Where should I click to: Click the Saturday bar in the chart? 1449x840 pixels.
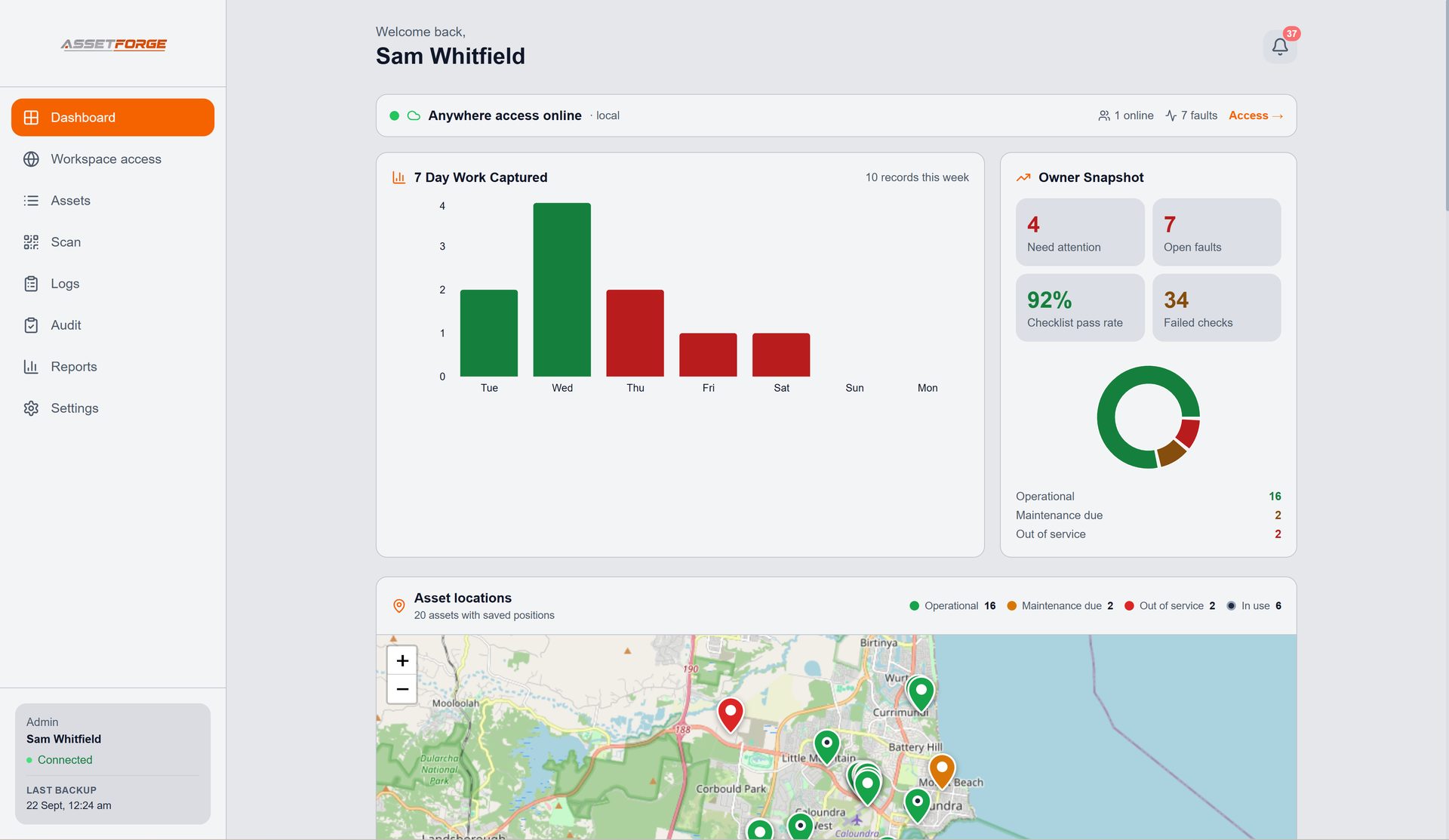coord(781,355)
